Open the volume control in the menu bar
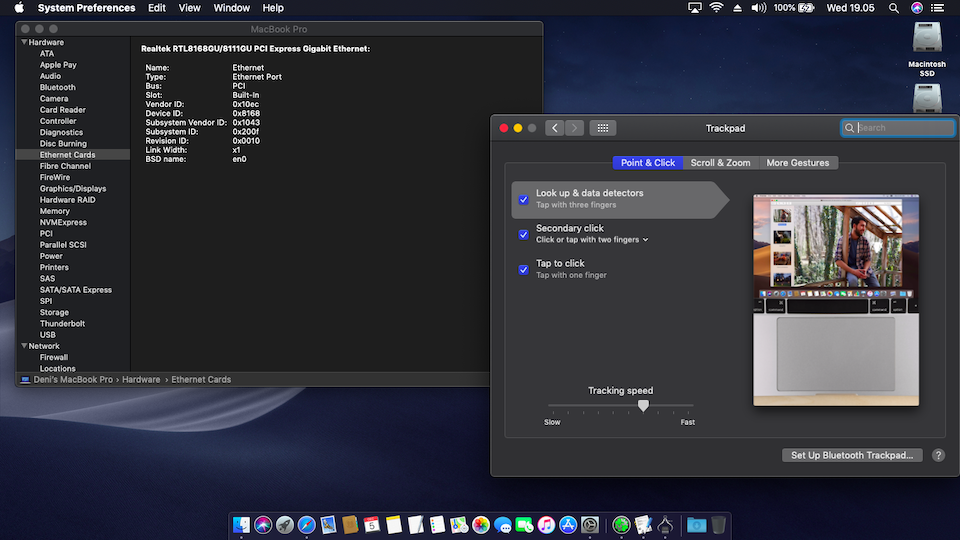 (758, 8)
